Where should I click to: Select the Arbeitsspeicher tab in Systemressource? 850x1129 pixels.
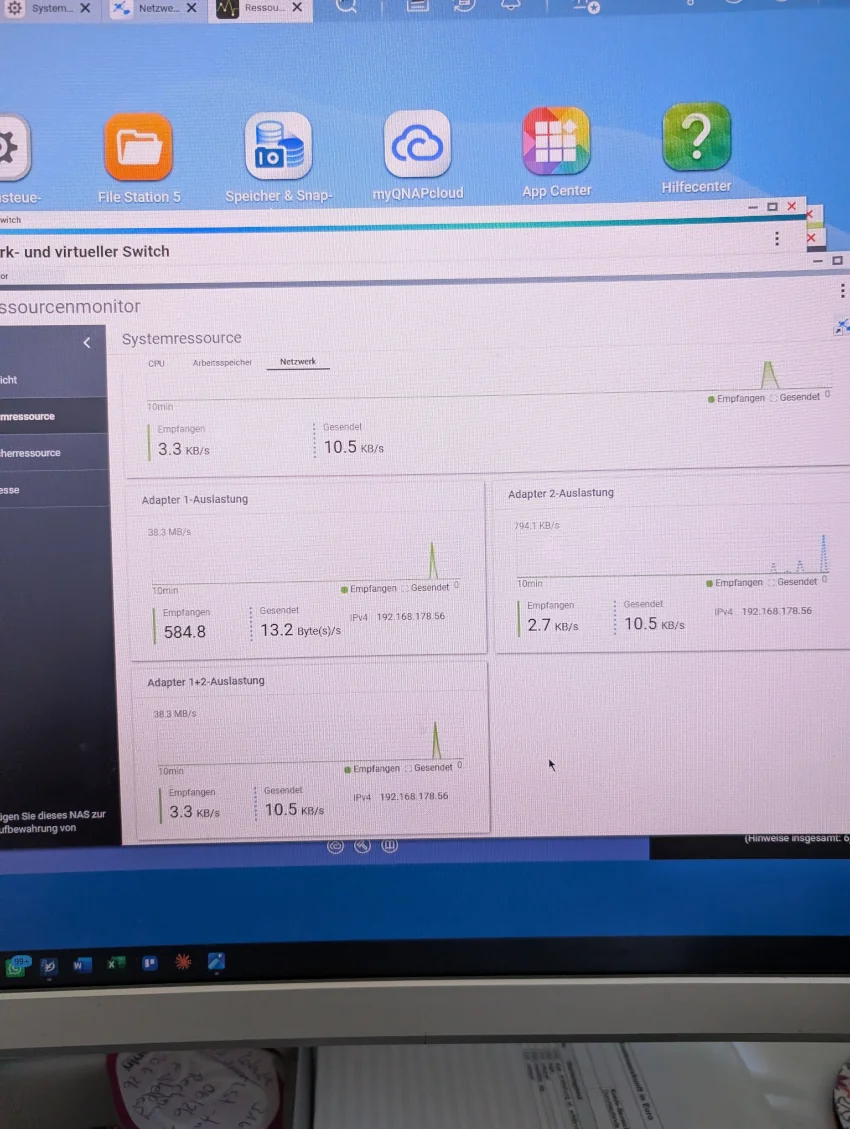[x=222, y=363]
